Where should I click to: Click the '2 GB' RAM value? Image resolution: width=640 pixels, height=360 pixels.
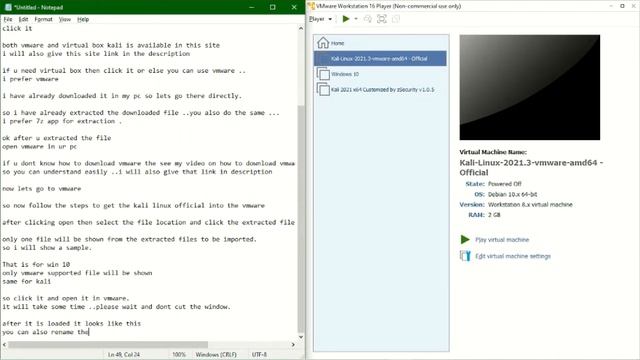coord(494,215)
